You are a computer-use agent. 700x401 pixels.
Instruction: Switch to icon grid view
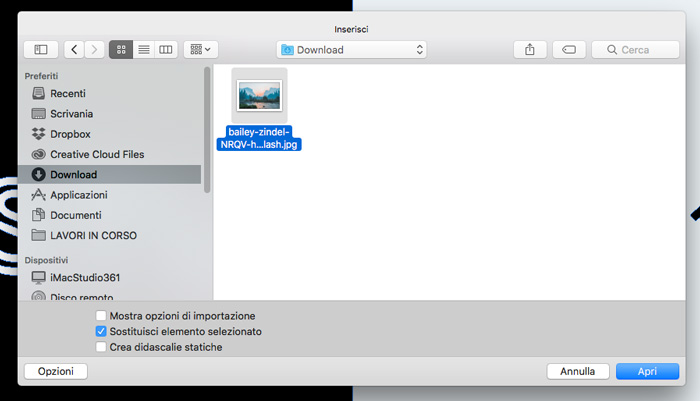point(121,50)
